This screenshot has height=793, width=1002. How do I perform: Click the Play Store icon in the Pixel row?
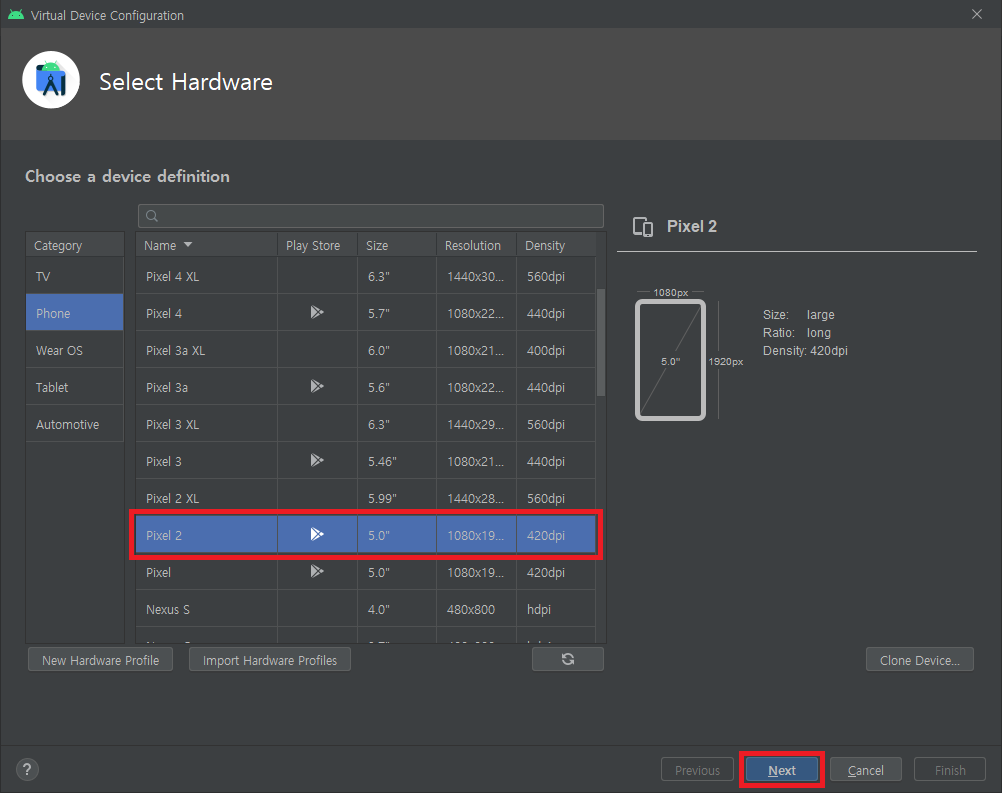tap(317, 571)
